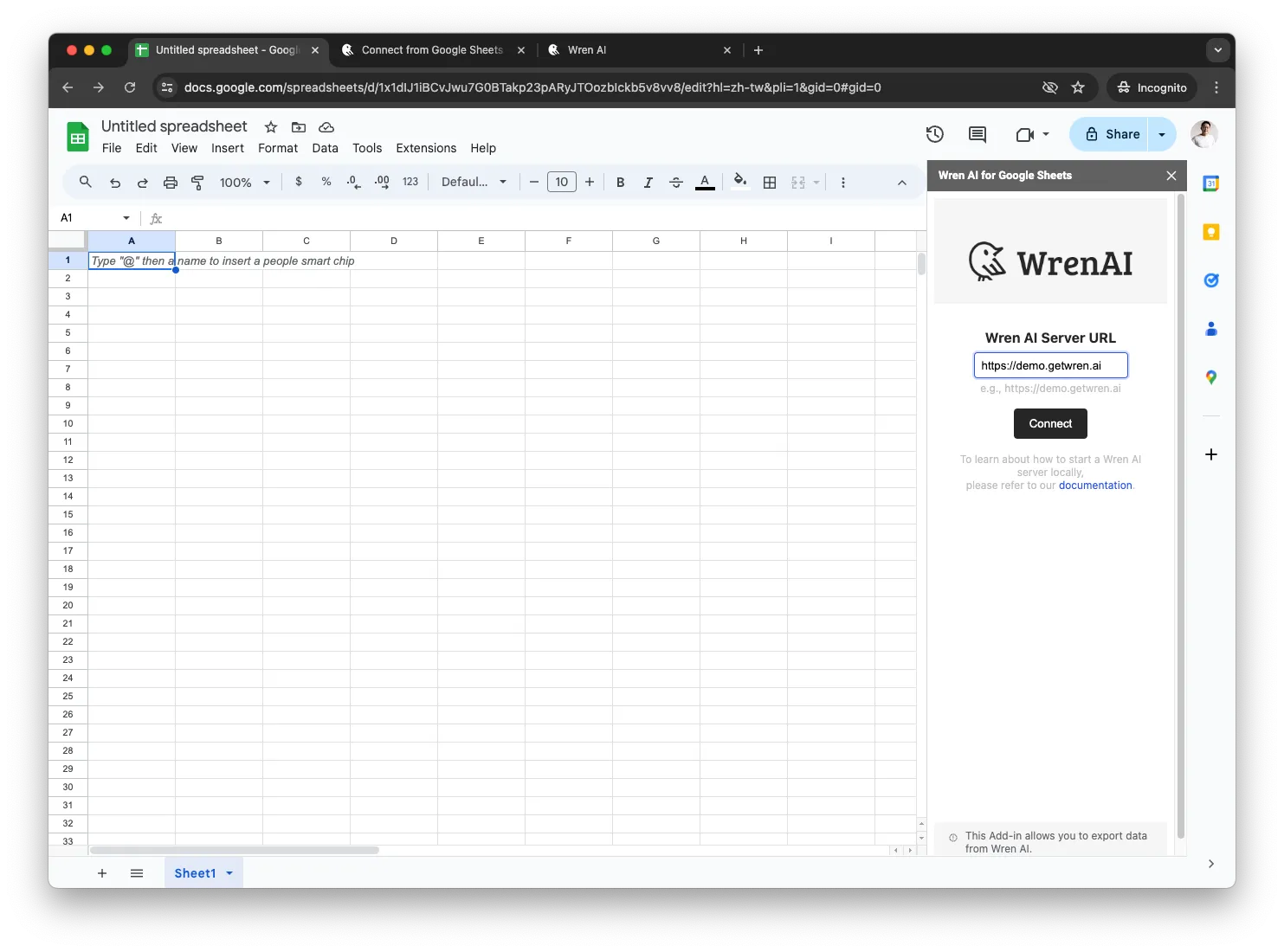The width and height of the screenshot is (1284, 952).
Task: Open the Insert menu
Action: (228, 148)
